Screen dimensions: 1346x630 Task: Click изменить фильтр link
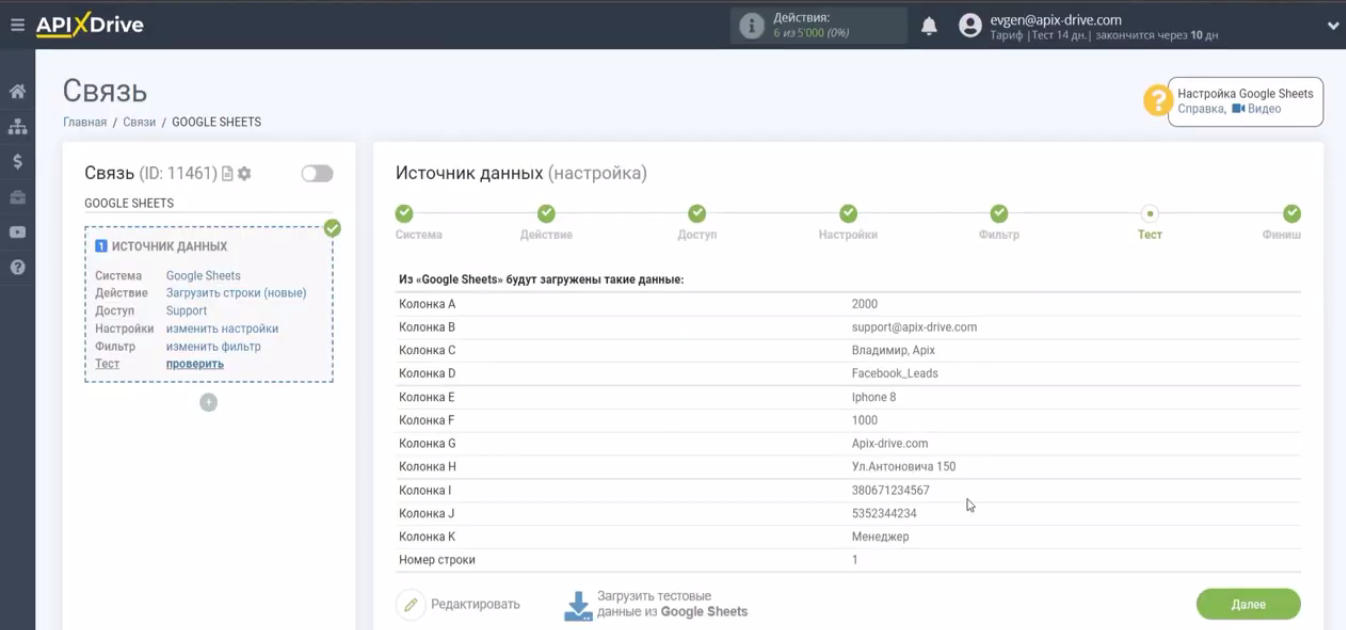point(213,347)
